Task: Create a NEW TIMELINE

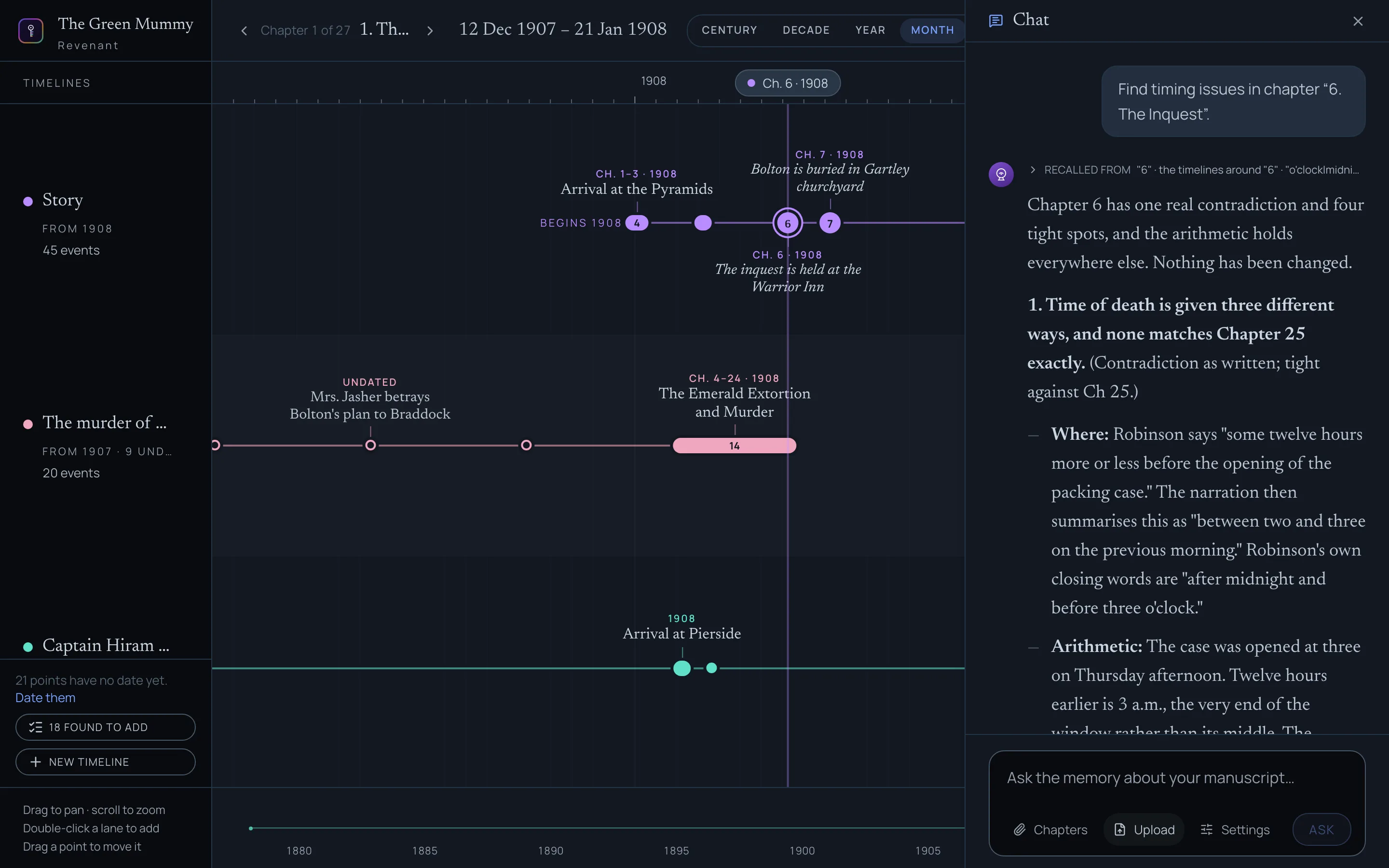Action: point(106,762)
